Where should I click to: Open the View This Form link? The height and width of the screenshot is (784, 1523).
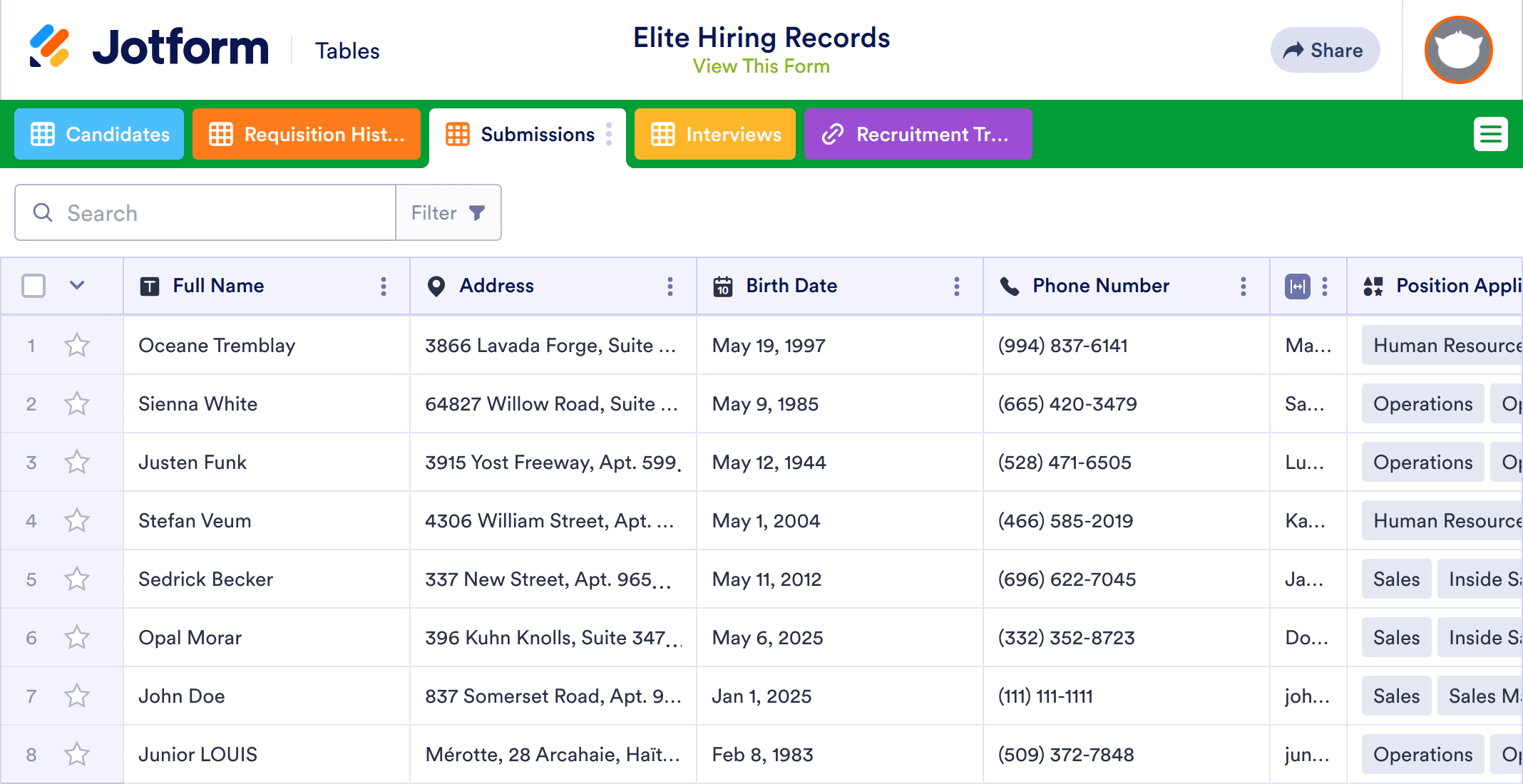(x=761, y=66)
